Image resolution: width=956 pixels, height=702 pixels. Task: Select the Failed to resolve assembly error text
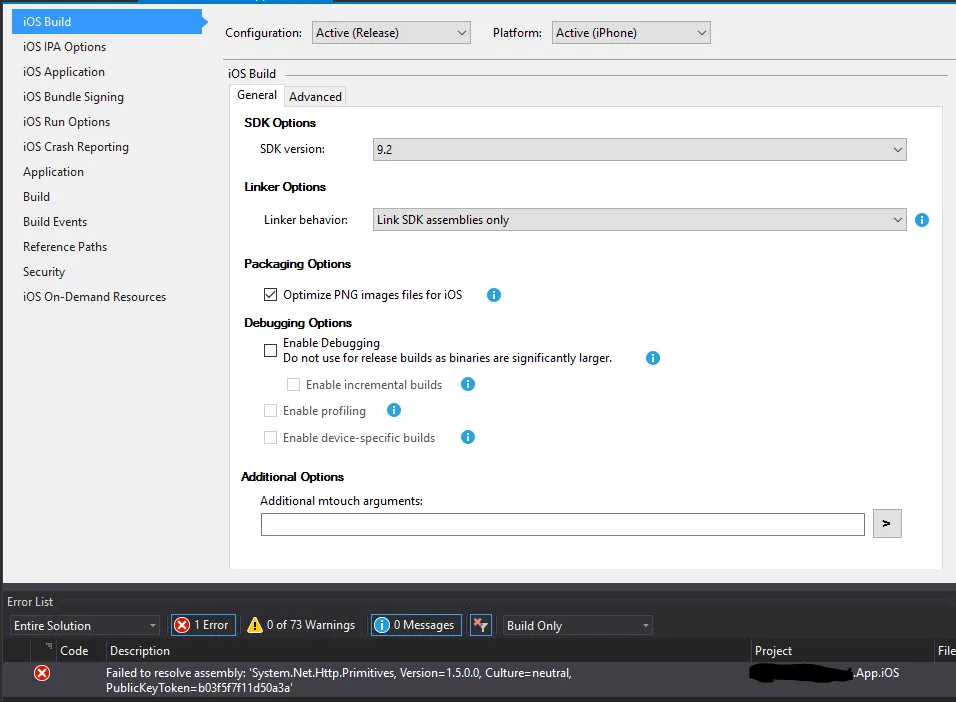coord(338,681)
